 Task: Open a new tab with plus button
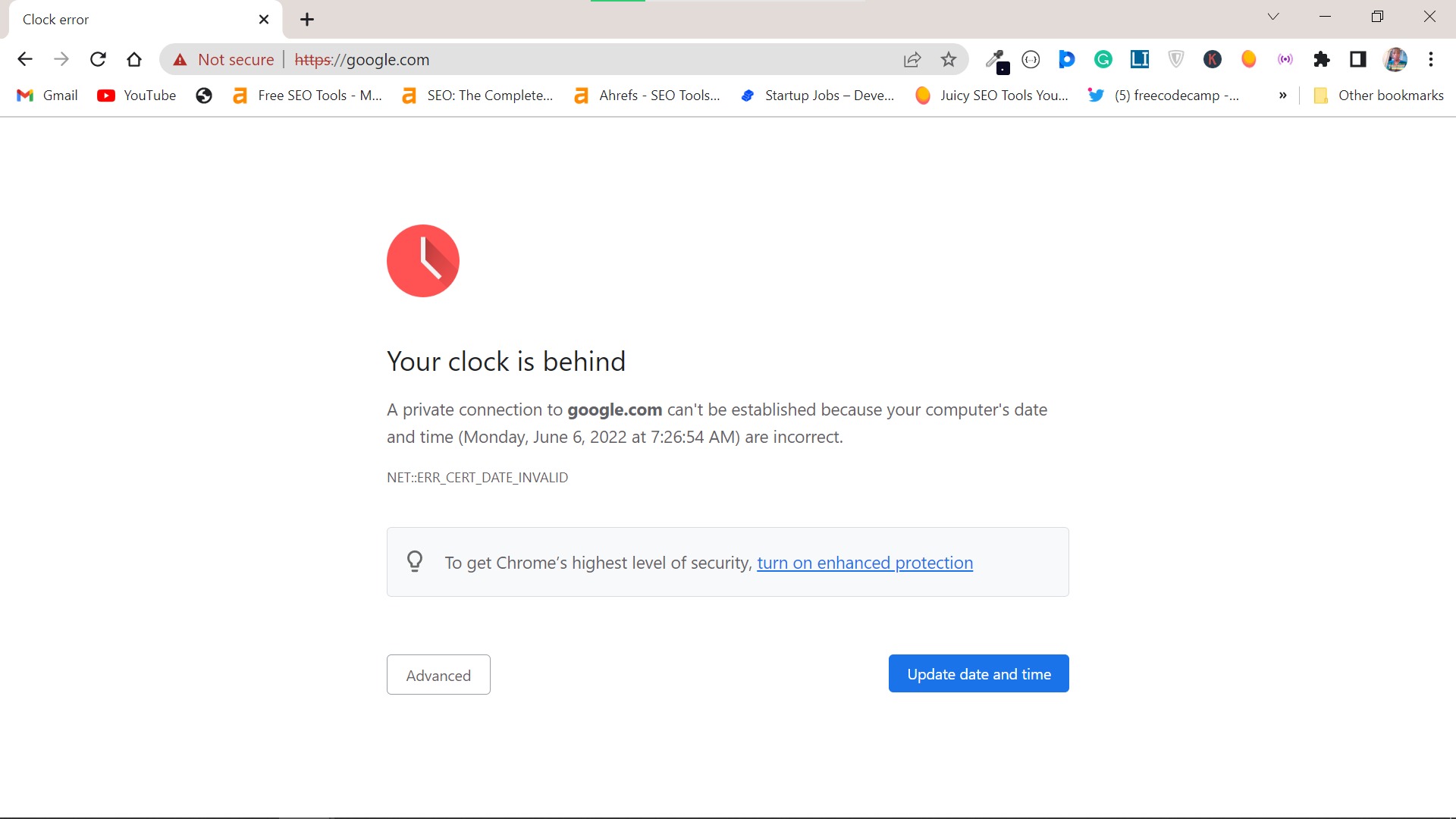pyautogui.click(x=307, y=20)
